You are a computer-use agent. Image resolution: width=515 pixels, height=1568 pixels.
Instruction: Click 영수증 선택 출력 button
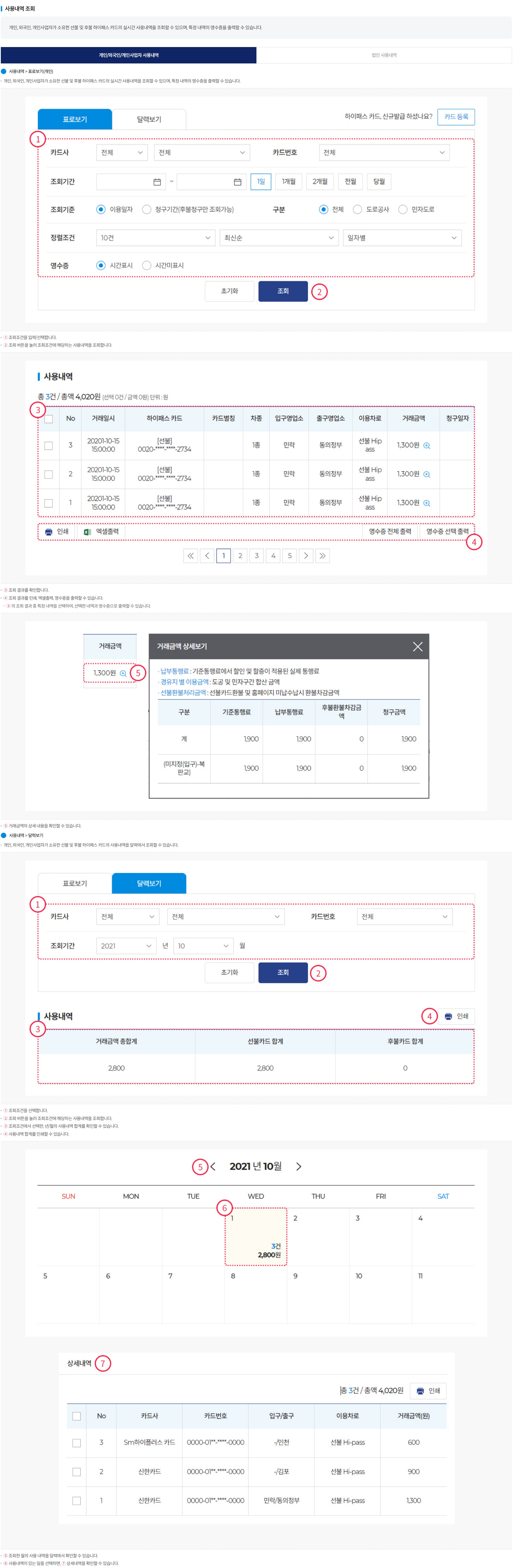(447, 531)
